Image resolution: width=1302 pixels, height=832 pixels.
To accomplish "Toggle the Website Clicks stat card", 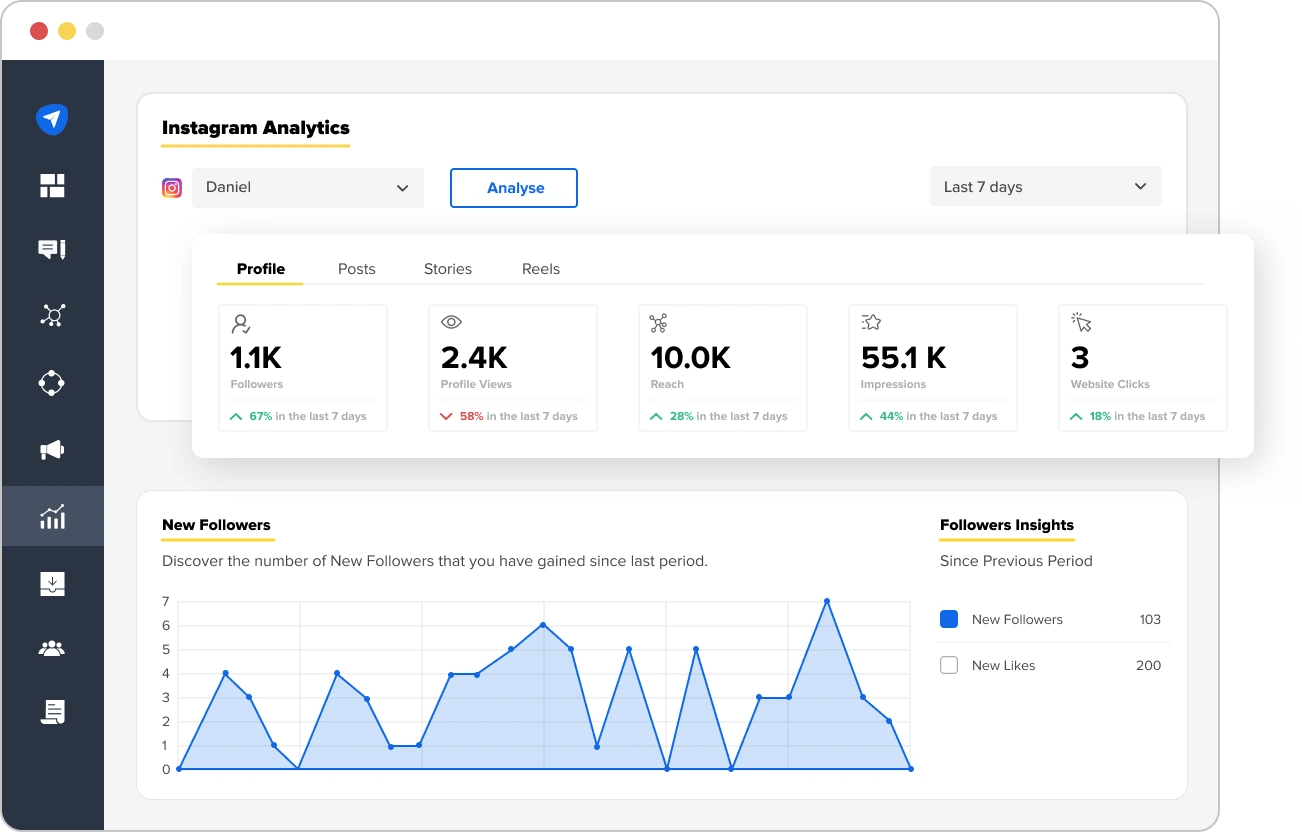I will point(1142,367).
